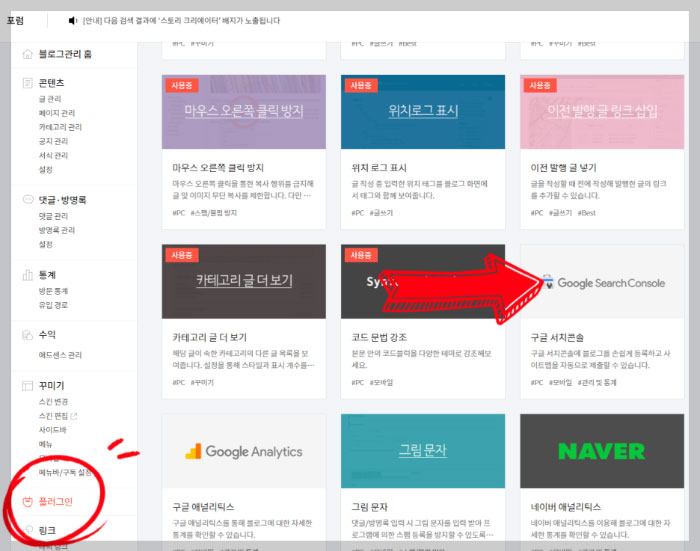This screenshot has width=700, height=551.
Task: Click #꾸미기 tag on 카테고리 글 더 보기
Action: point(202,383)
